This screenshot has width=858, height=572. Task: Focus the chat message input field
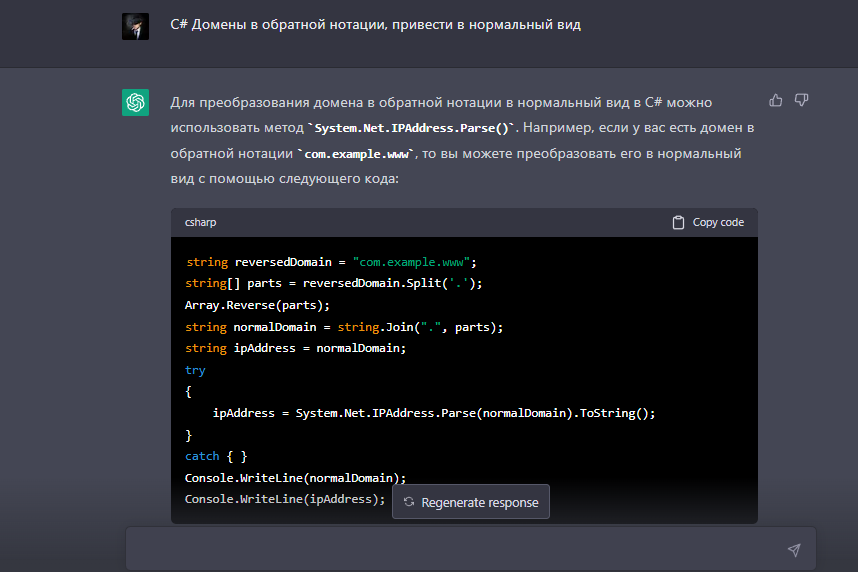coord(450,549)
